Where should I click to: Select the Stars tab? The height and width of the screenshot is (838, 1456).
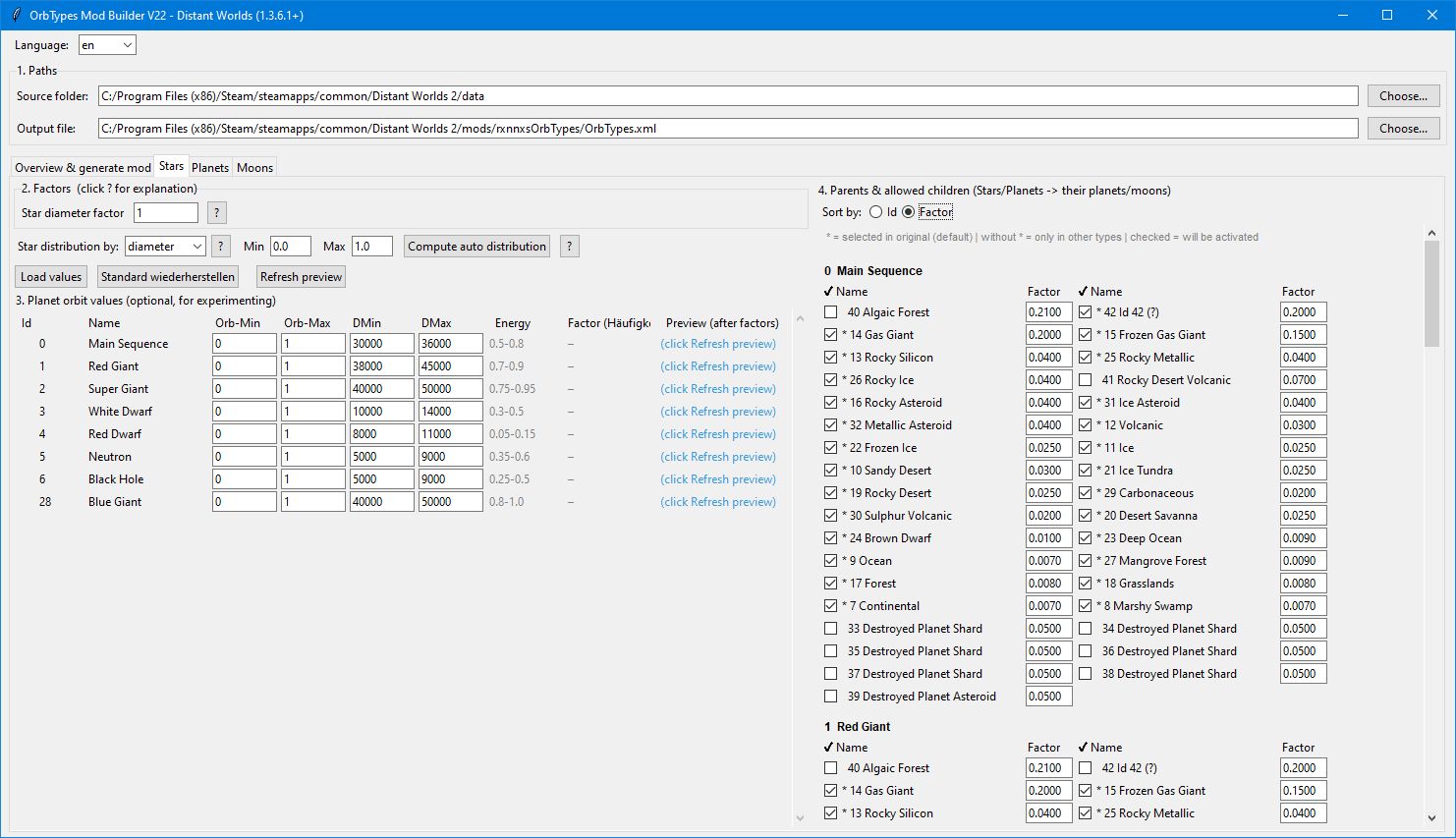click(x=171, y=166)
